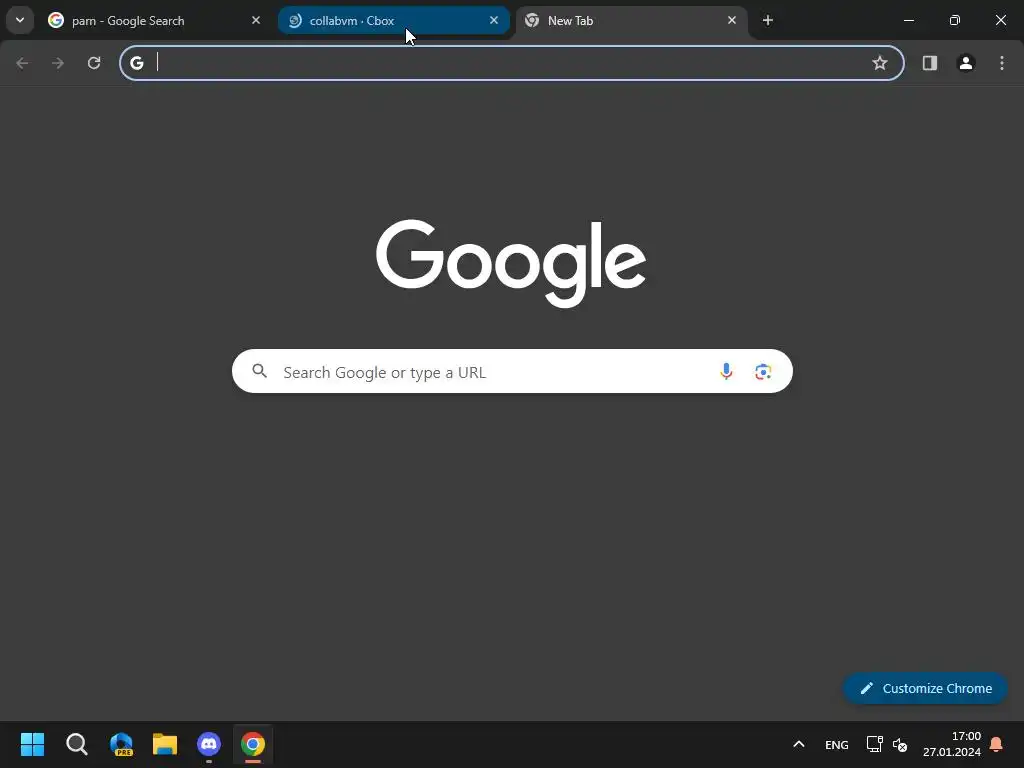This screenshot has height=768, width=1024.
Task: Reload the page
Action: [94, 63]
